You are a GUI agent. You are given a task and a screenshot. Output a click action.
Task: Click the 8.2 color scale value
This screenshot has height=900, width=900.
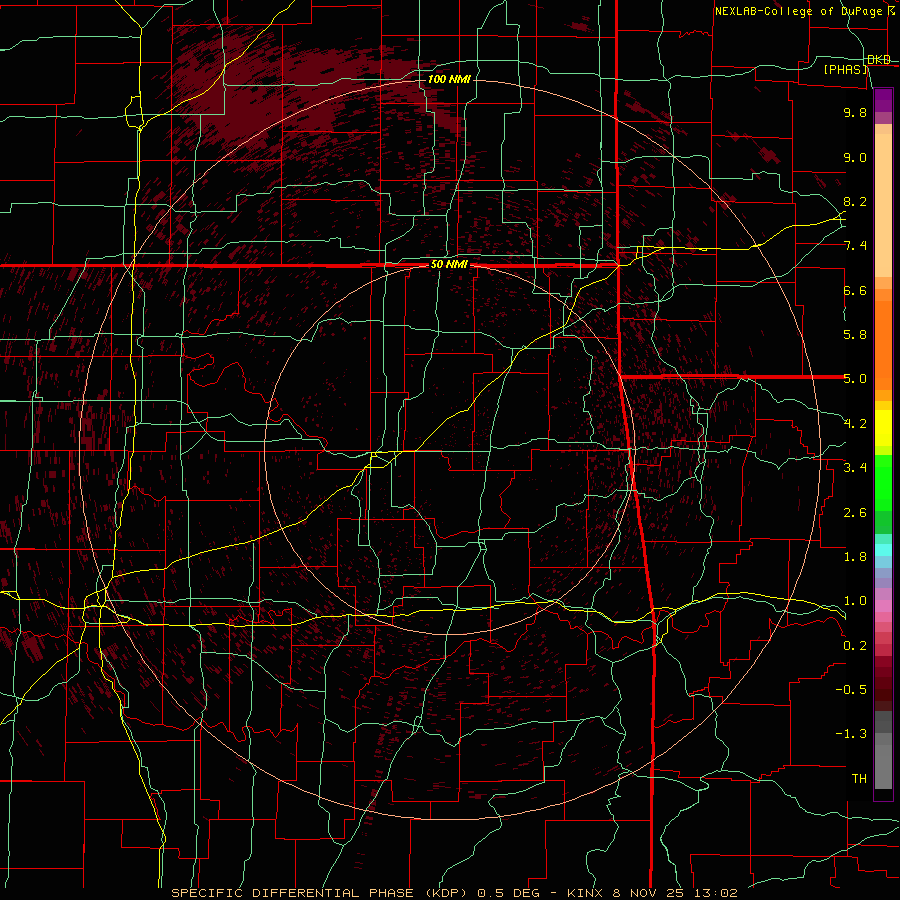[x=855, y=201]
